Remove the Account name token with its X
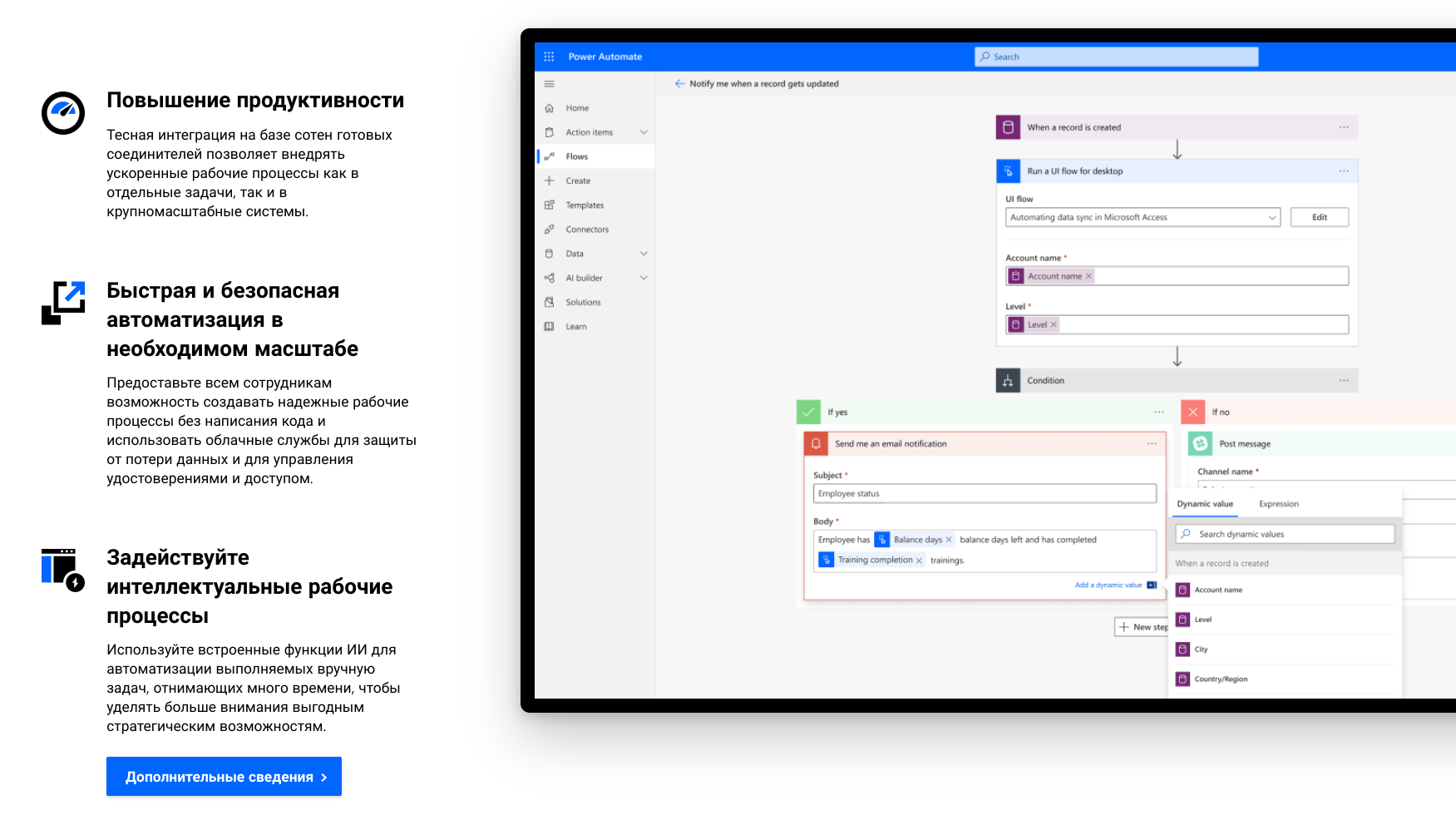Image resolution: width=1456 pixels, height=820 pixels. [1088, 276]
